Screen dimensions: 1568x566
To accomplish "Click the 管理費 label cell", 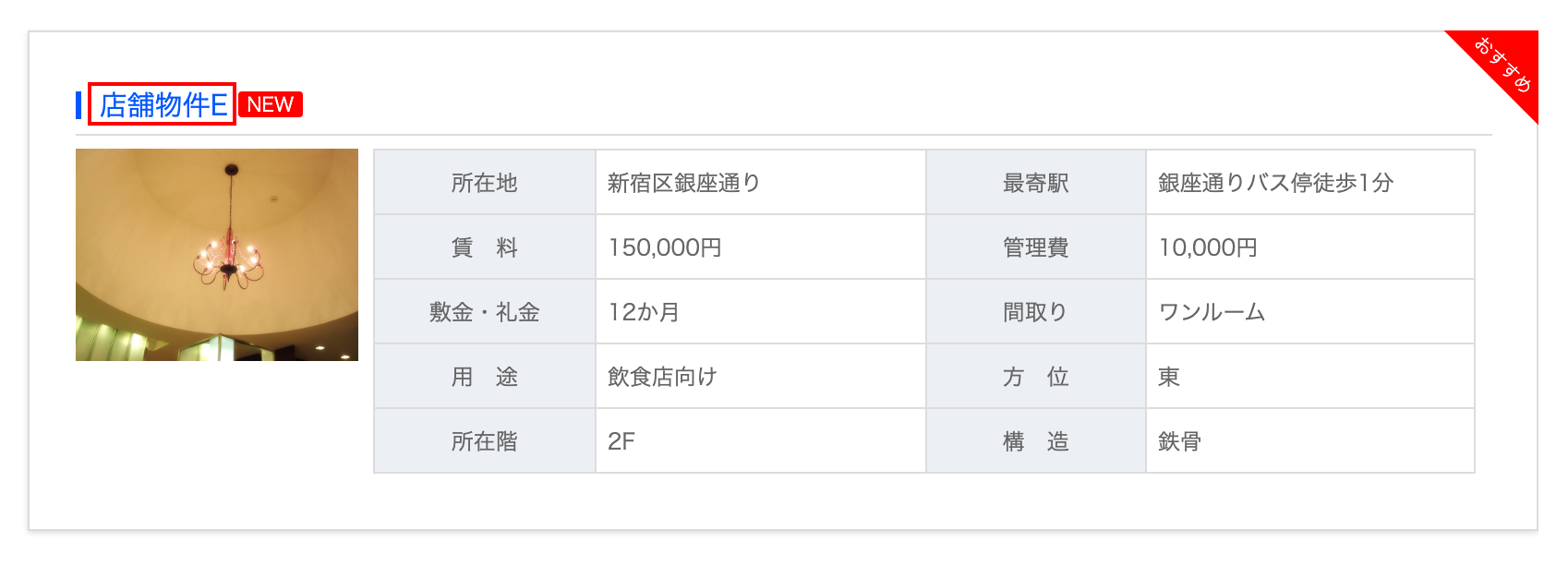I will [x=1035, y=247].
